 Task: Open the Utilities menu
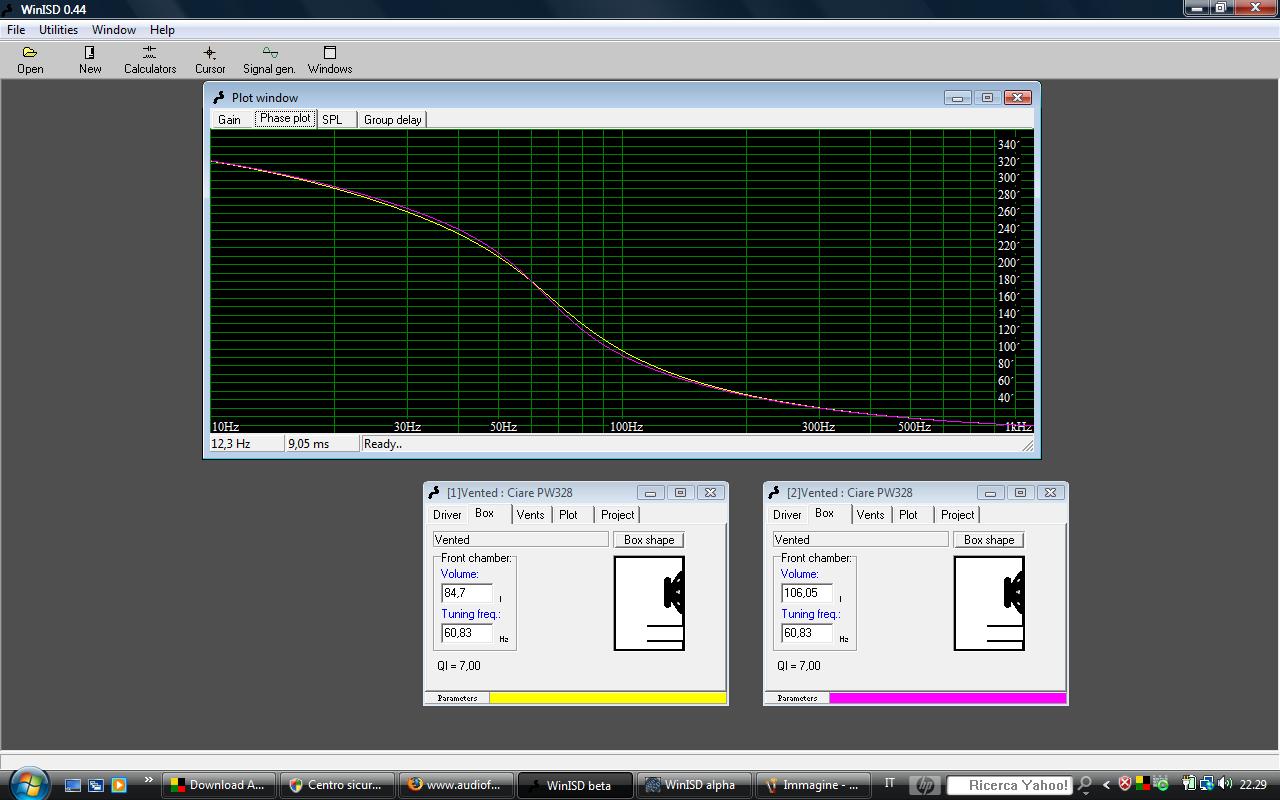[x=58, y=30]
